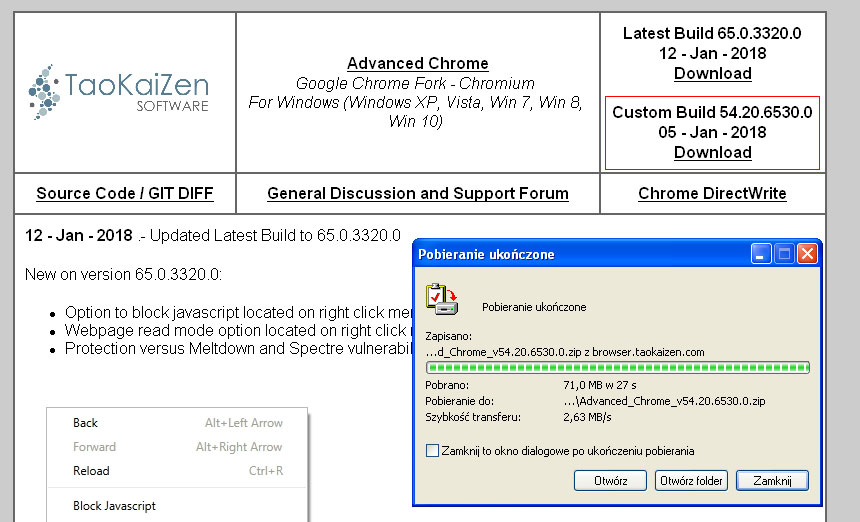Click the destination path 'Advanced_Chrome_v54.20.6530.0.zip'

[664, 401]
